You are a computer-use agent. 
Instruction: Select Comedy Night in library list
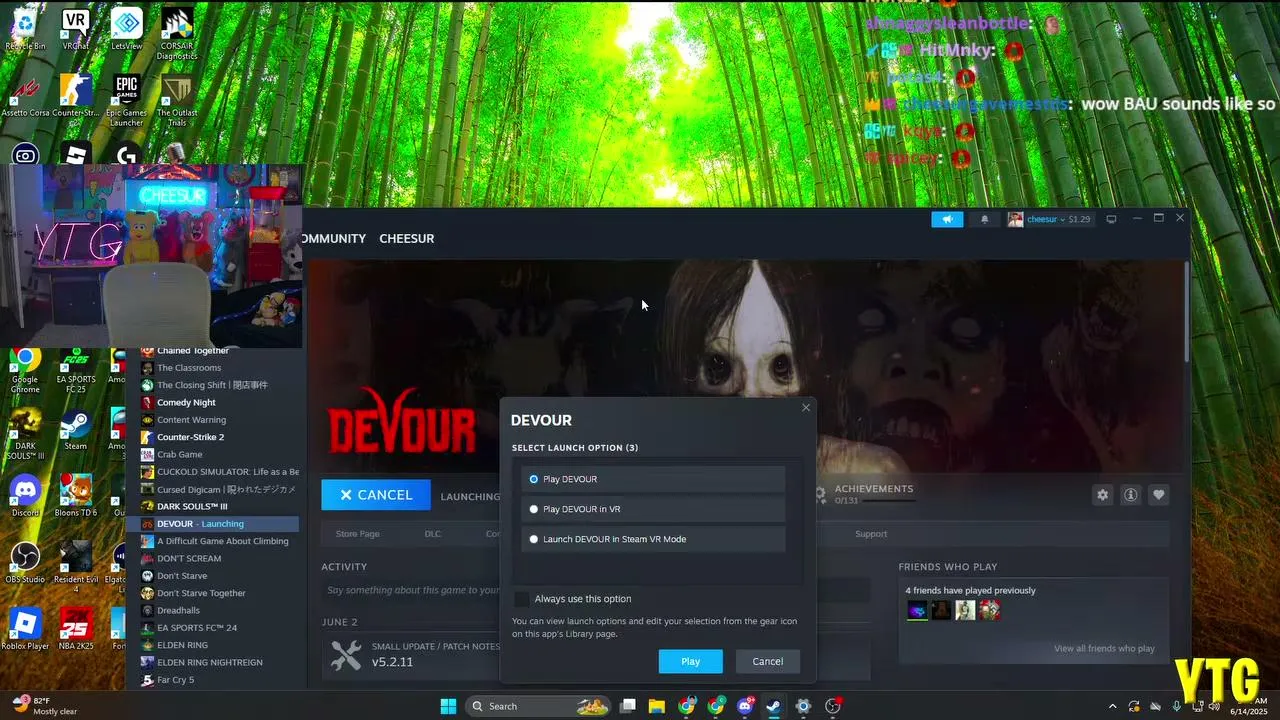pyautogui.click(x=186, y=403)
